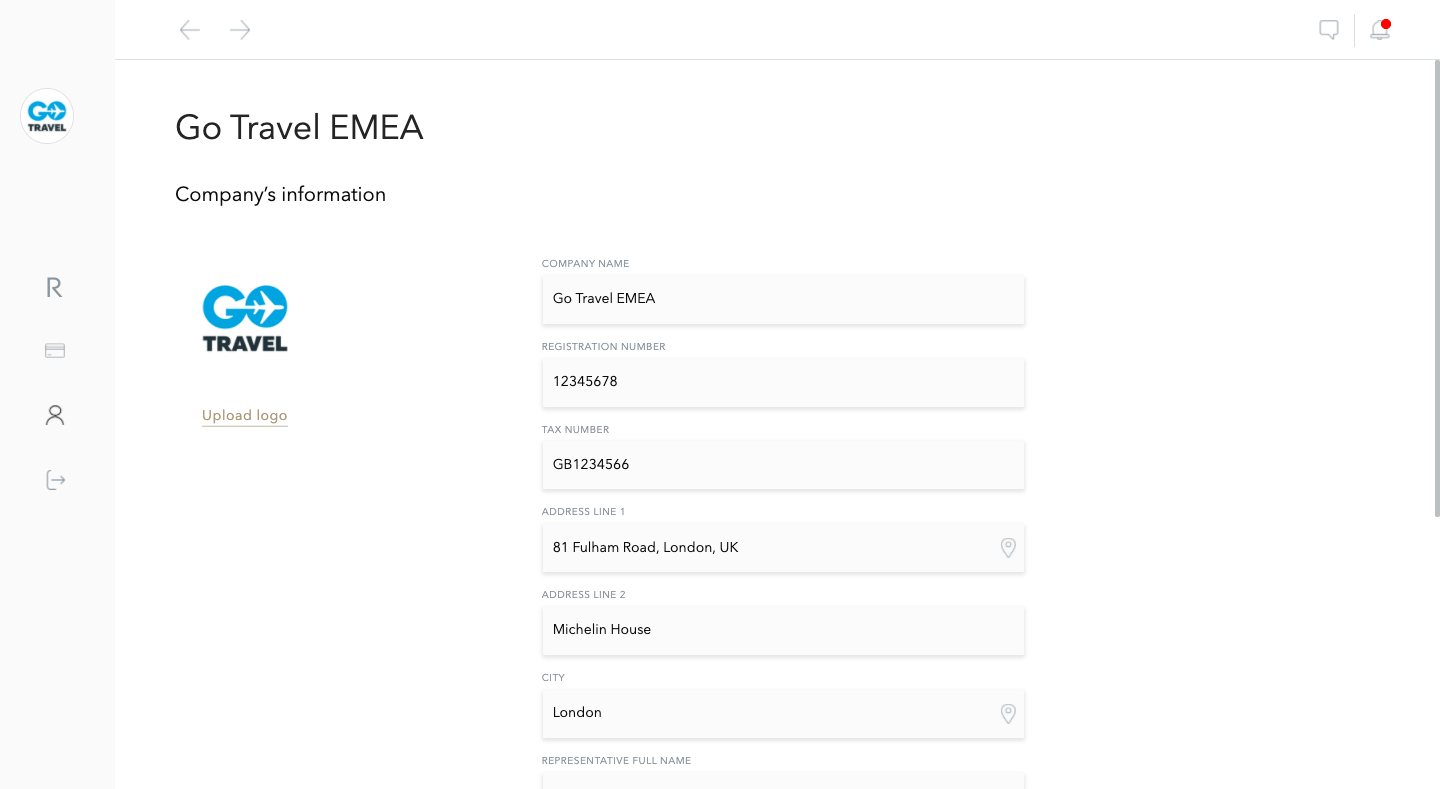This screenshot has width=1440, height=789.
Task: Click location pin in City field
Action: coord(1008,713)
